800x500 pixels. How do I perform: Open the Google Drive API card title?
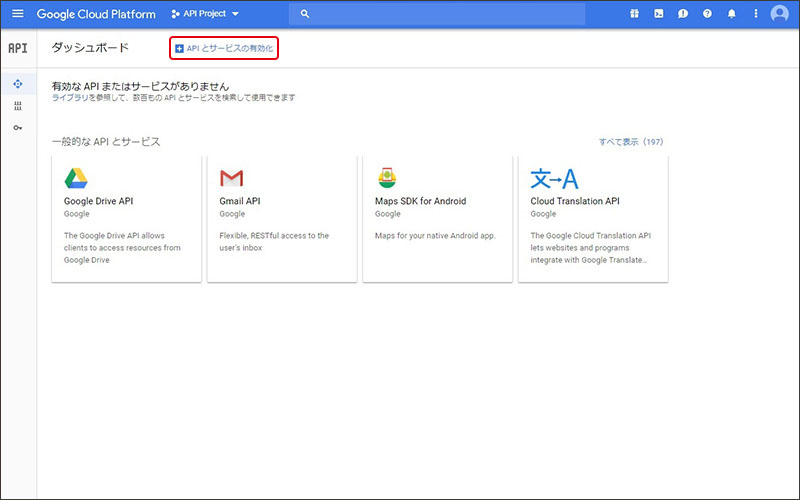point(98,201)
